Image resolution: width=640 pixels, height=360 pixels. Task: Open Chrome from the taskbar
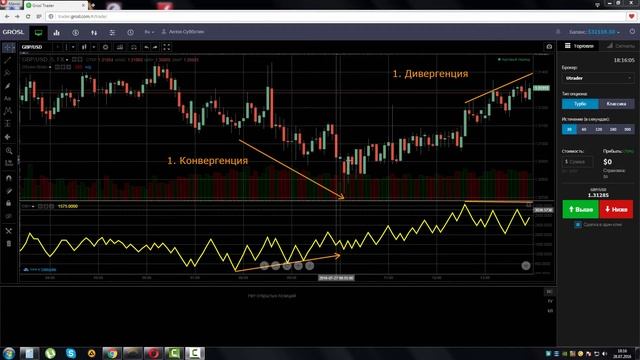coord(112,353)
